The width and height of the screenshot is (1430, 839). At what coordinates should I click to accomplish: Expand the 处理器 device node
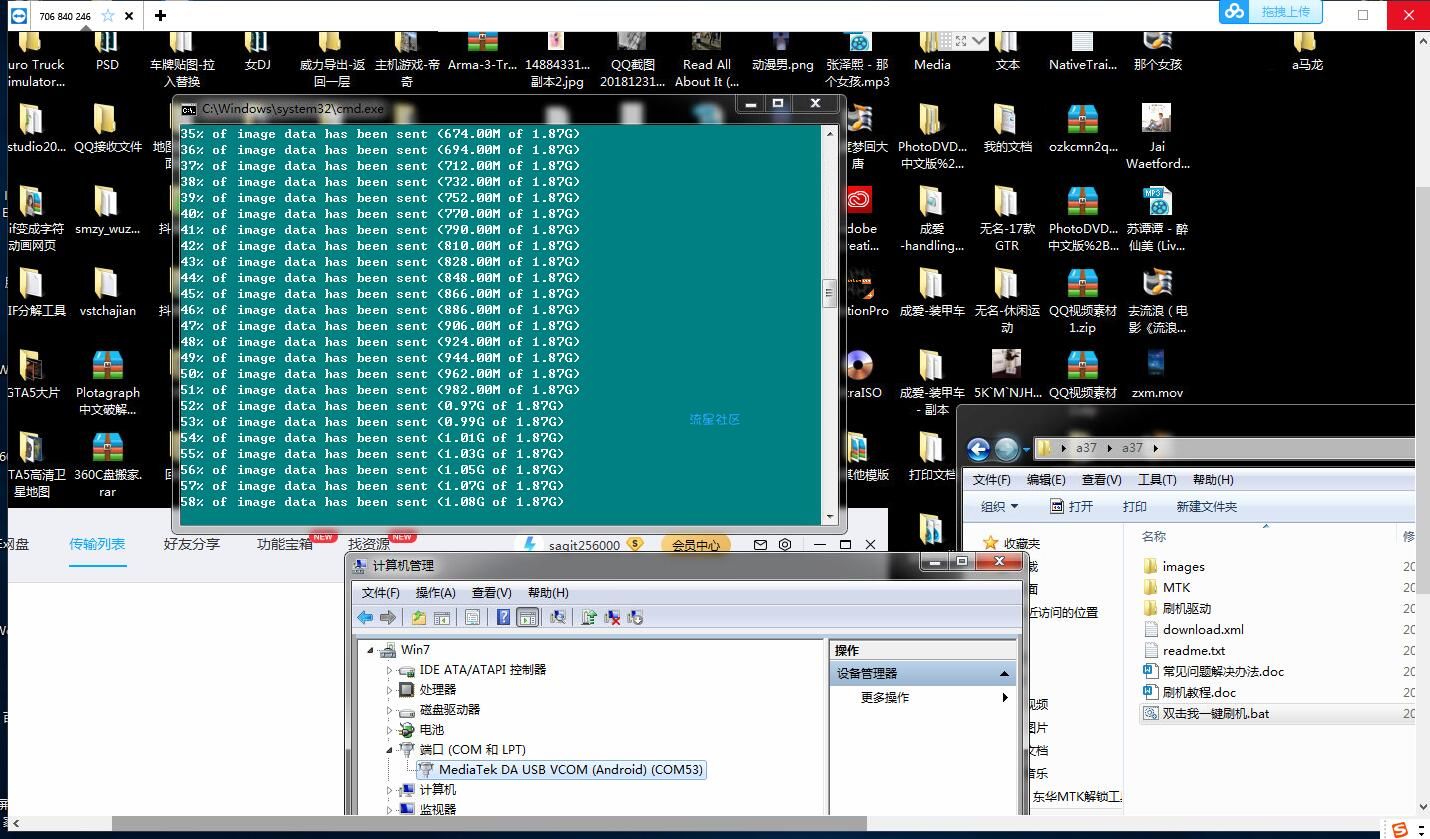(x=390, y=690)
